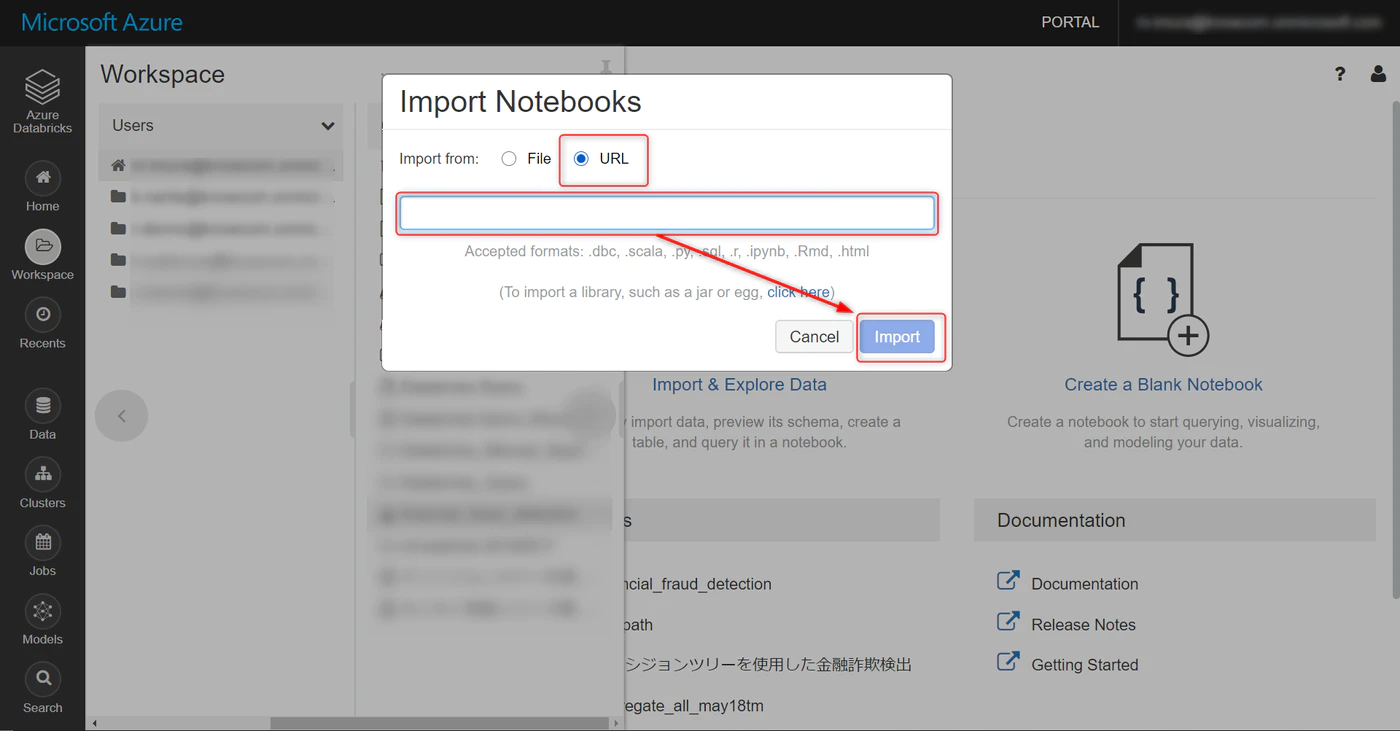
Task: Select the File radio button
Action: pyautogui.click(x=509, y=159)
